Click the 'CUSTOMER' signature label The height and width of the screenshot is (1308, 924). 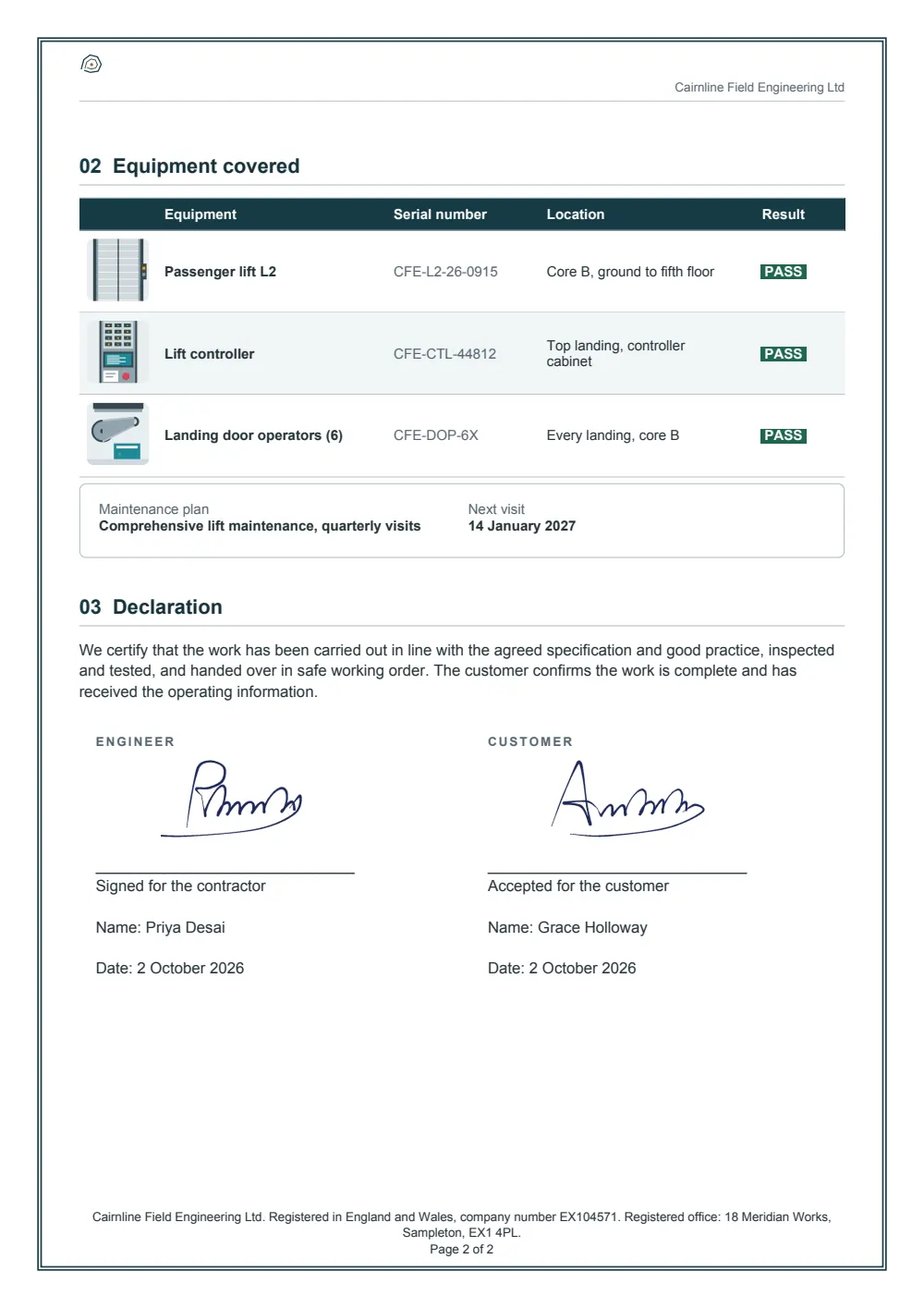(530, 741)
